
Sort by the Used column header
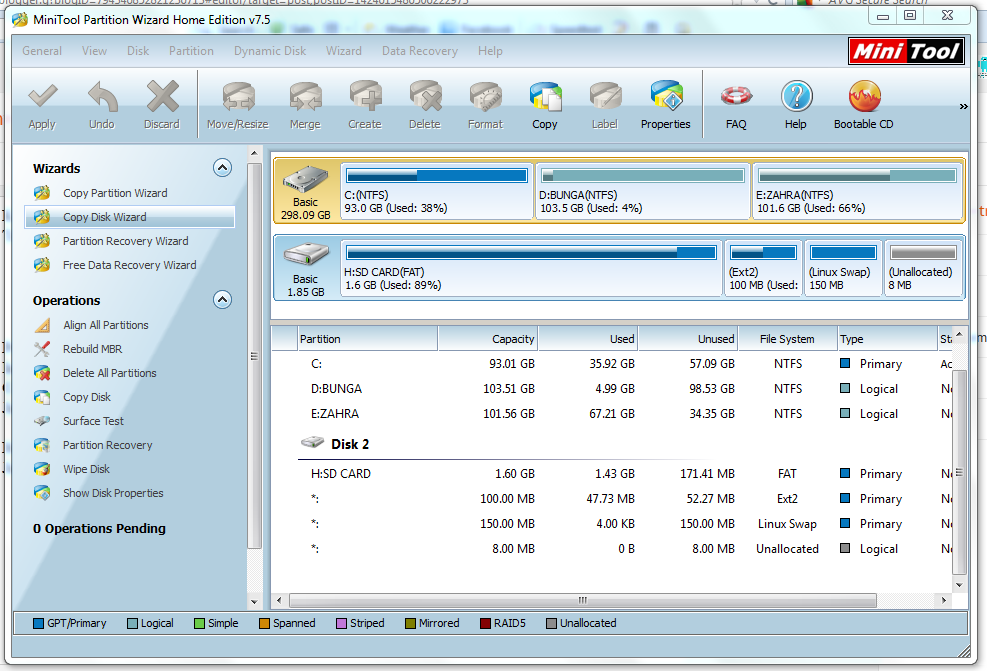coord(589,339)
